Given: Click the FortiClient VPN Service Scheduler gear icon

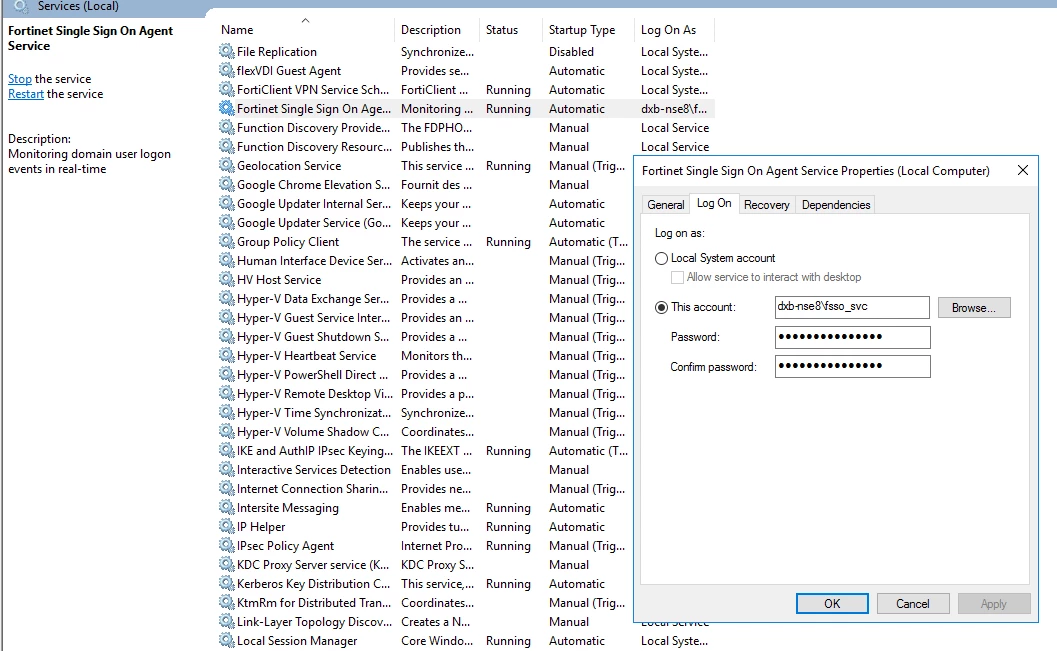Looking at the screenshot, I should pos(226,89).
